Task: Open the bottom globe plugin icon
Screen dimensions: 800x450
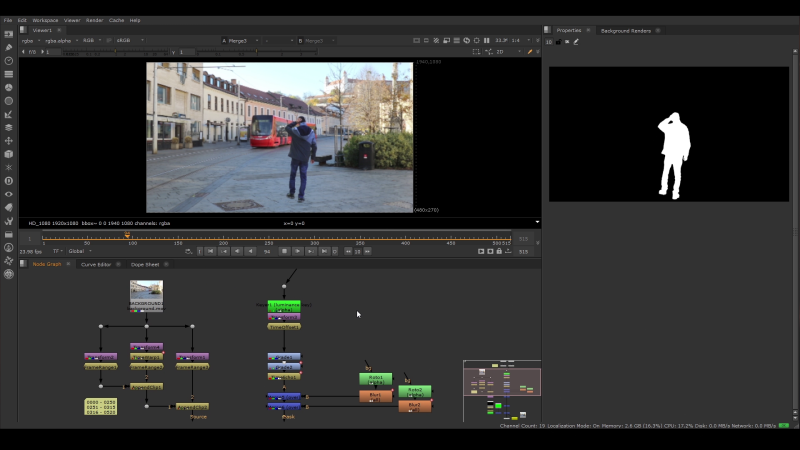Action: pyautogui.click(x=9, y=274)
